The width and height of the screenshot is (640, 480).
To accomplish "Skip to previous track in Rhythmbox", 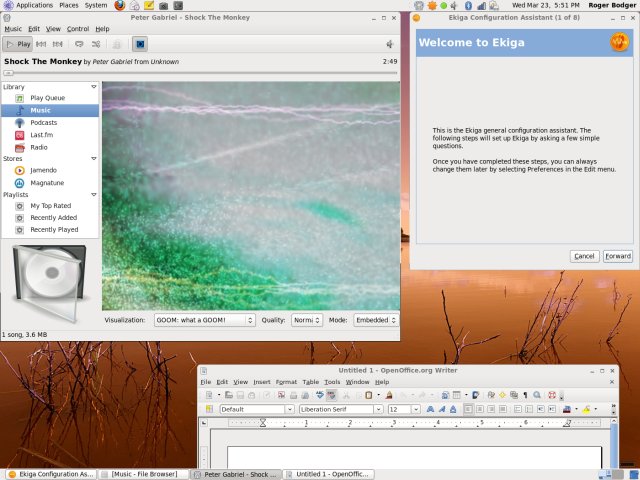I will tap(41, 44).
